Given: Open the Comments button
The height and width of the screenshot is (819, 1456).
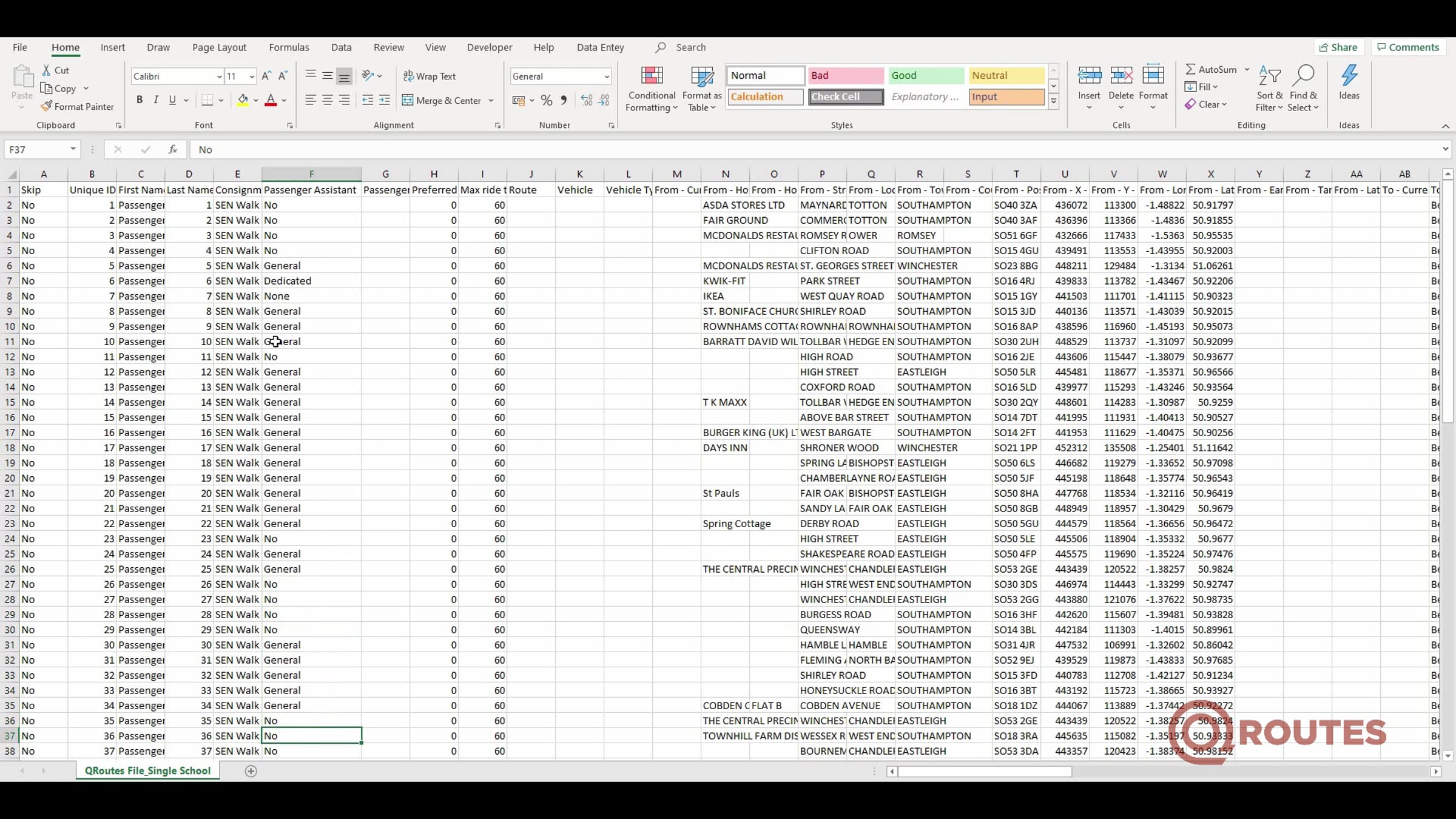Looking at the screenshot, I should tap(1408, 47).
